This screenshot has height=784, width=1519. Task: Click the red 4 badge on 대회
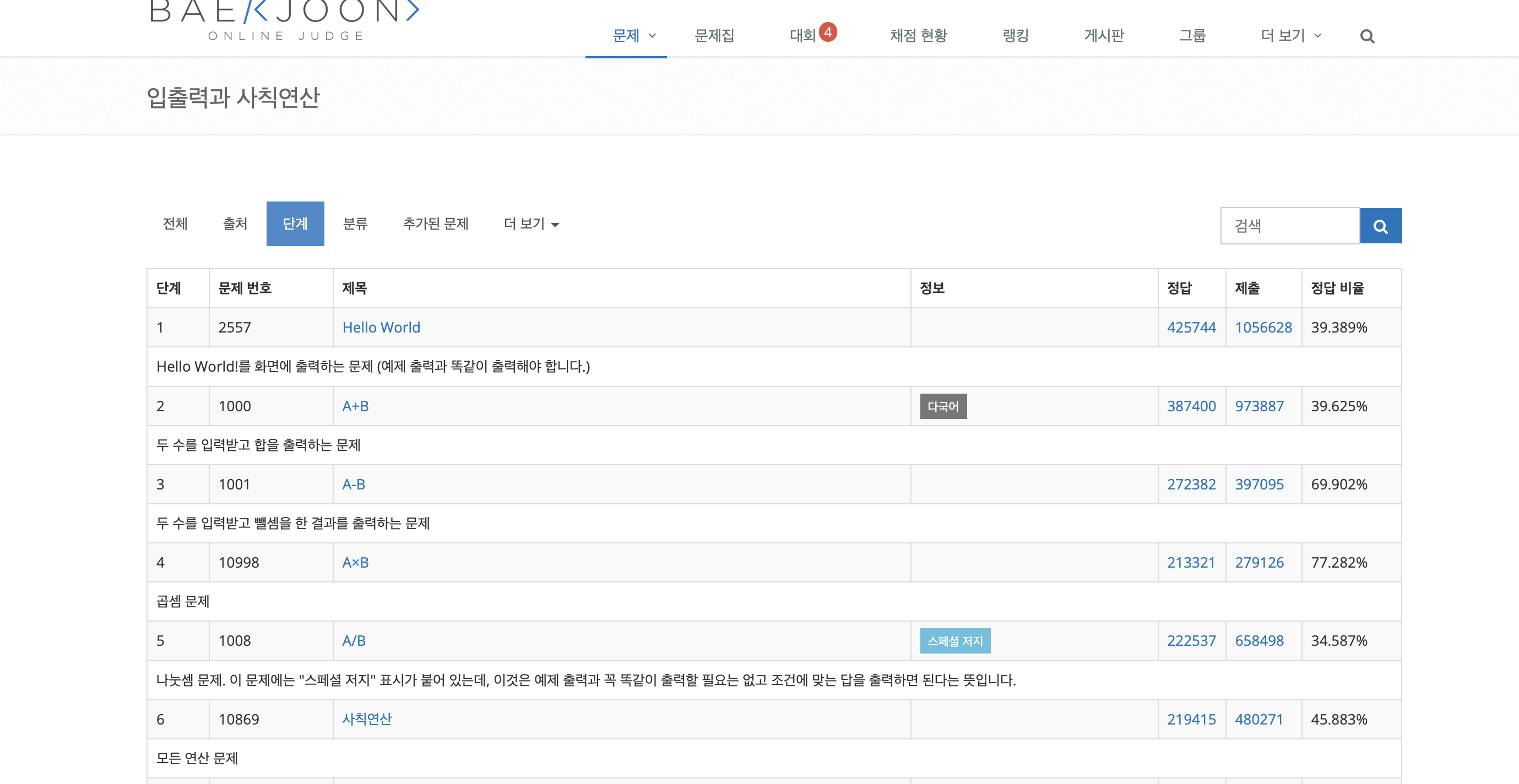(x=828, y=32)
